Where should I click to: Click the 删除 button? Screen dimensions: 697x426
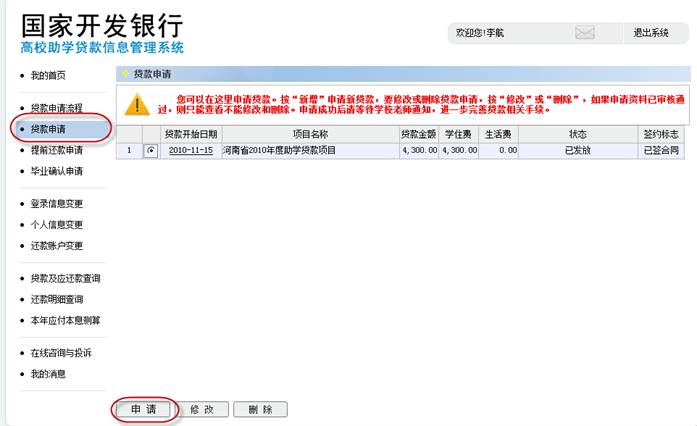(260, 409)
